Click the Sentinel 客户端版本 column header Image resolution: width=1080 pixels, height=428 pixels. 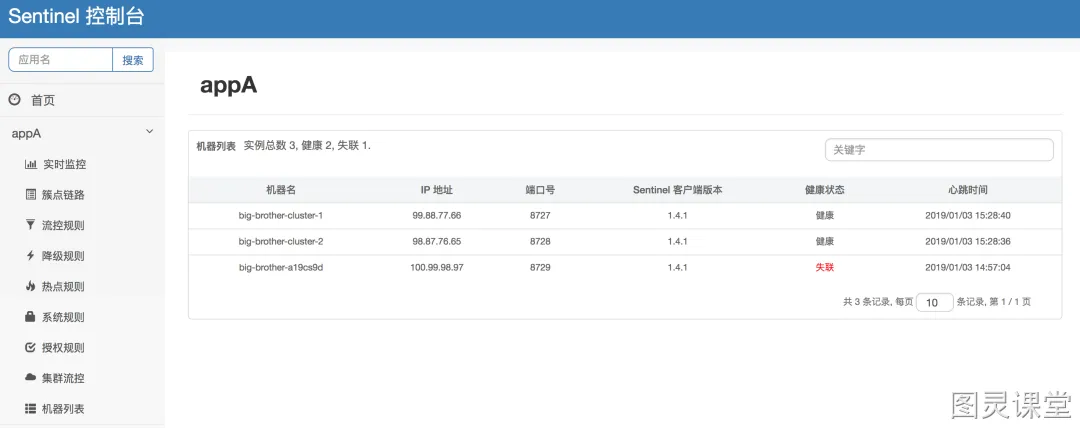click(678, 190)
